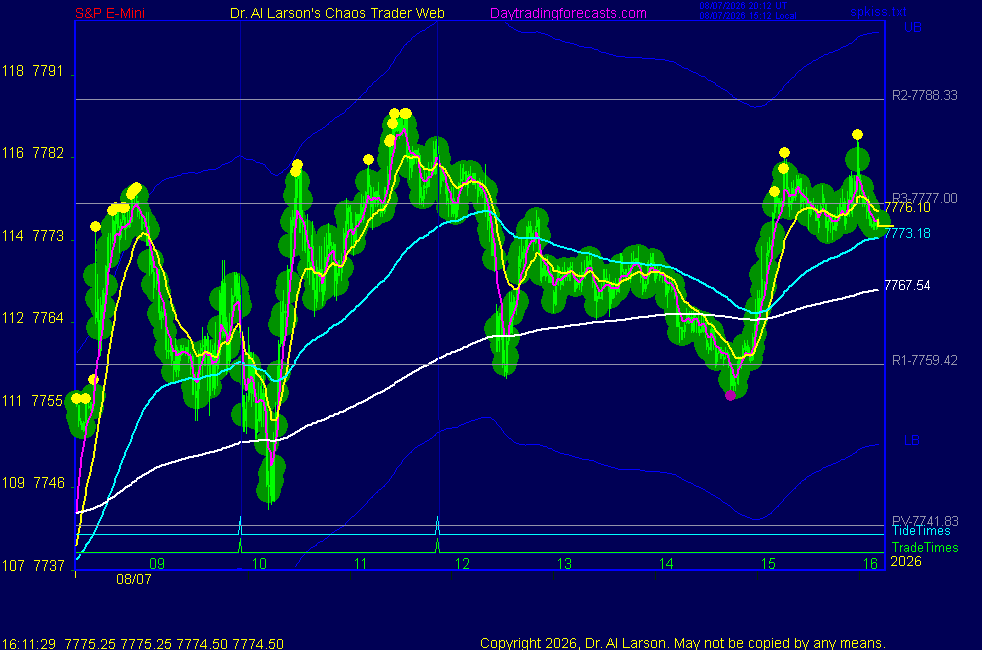Select the TradeTimes legend label

coord(925,547)
